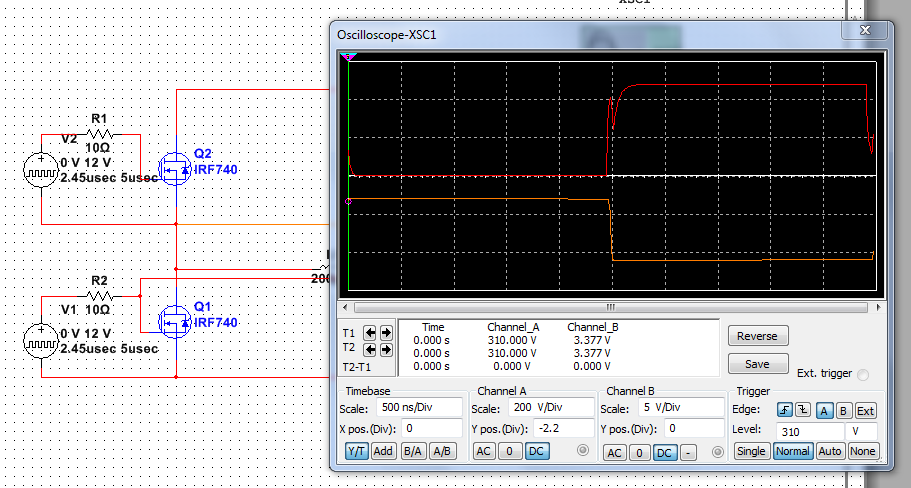
Task: Click the Channel B Scale 5 V/Div field
Action: (681, 407)
